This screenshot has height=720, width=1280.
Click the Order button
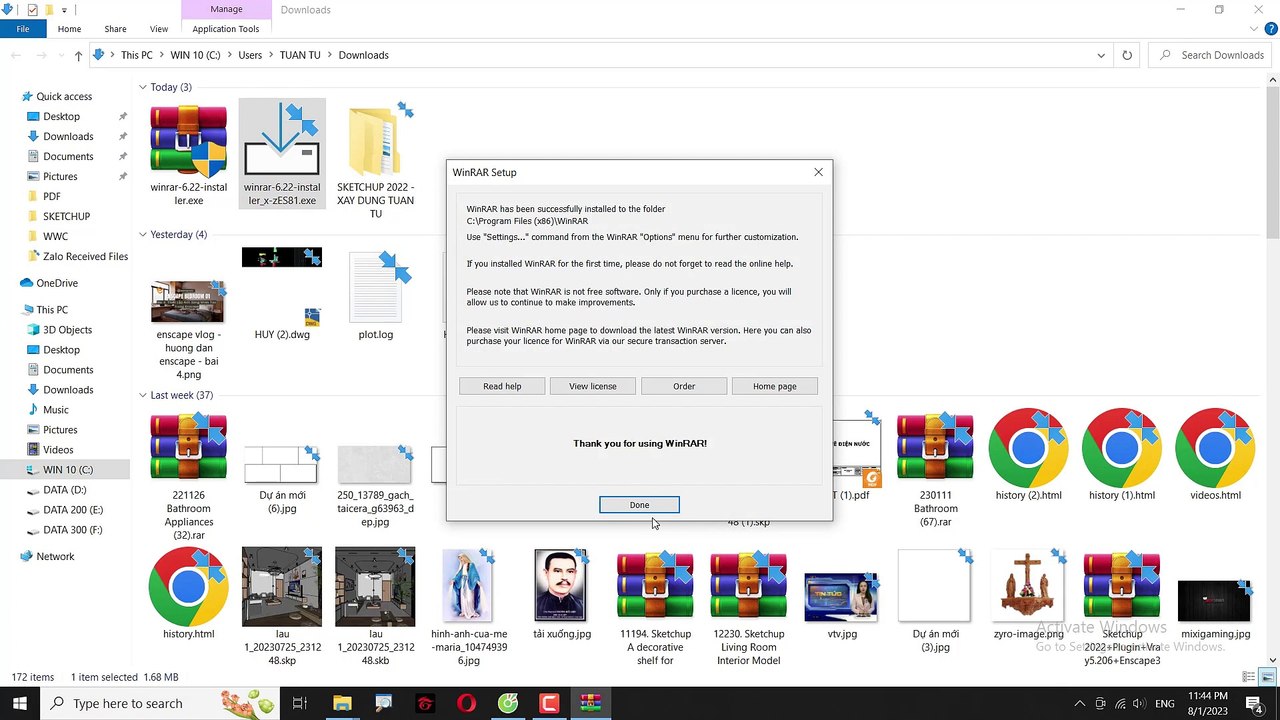tap(684, 386)
